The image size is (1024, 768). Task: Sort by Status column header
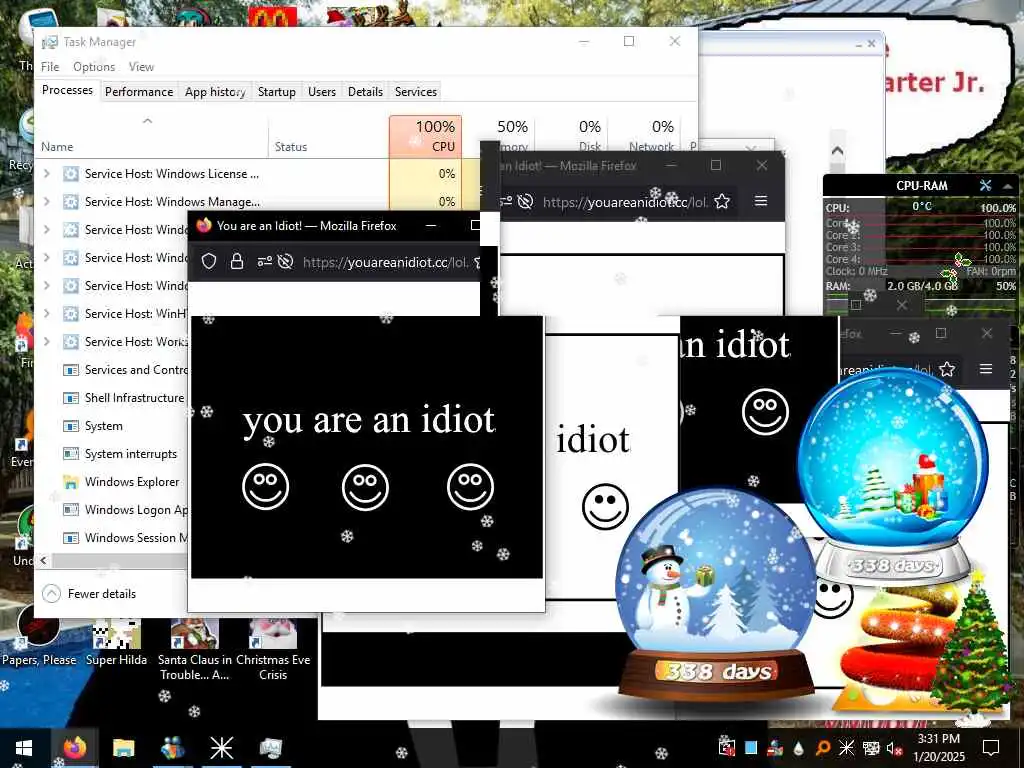click(x=328, y=136)
